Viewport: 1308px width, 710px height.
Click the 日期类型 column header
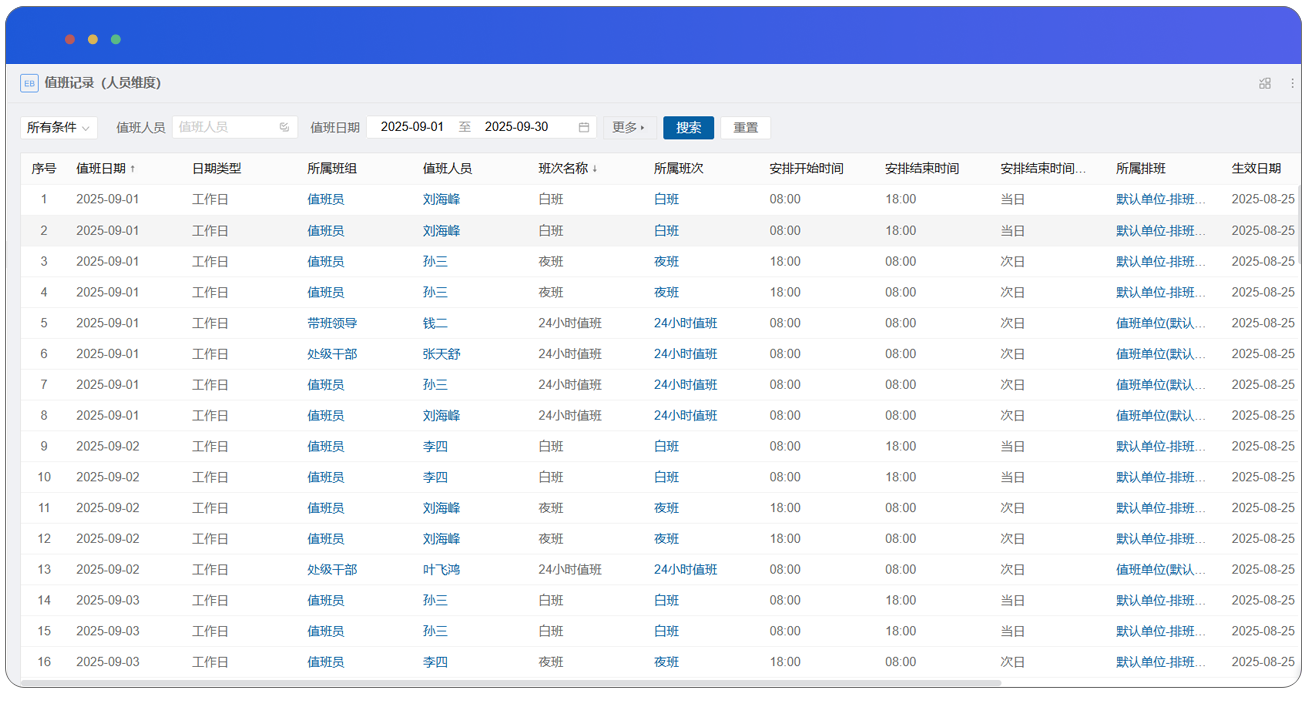[216, 169]
